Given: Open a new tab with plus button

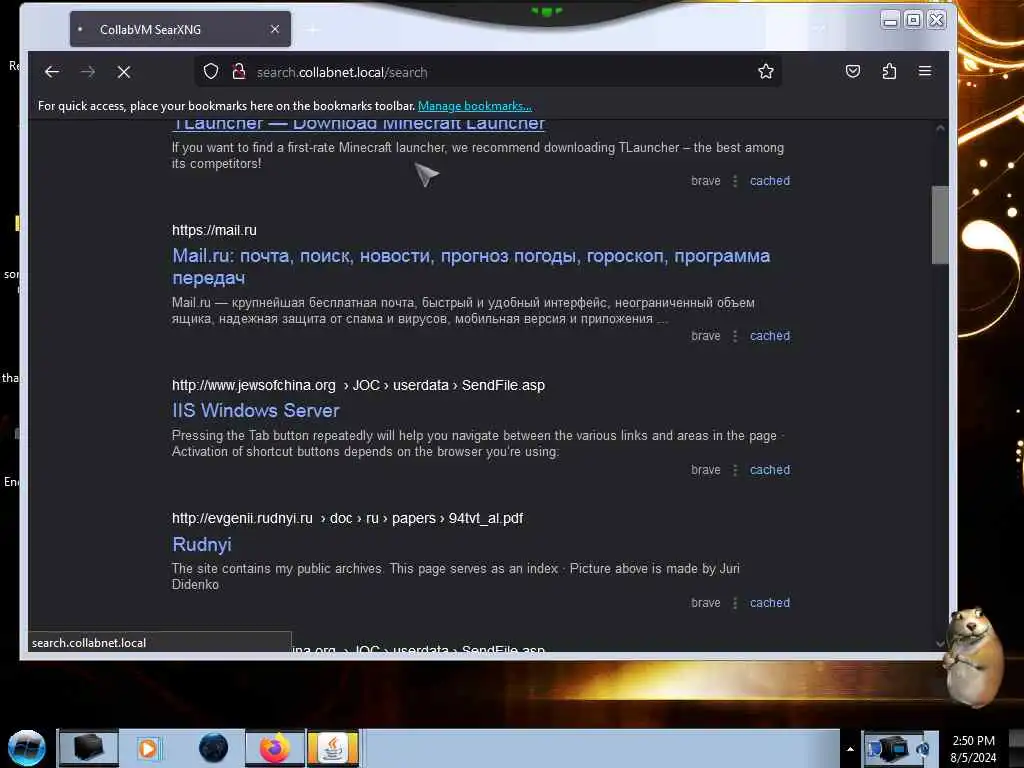Looking at the screenshot, I should [313, 29].
